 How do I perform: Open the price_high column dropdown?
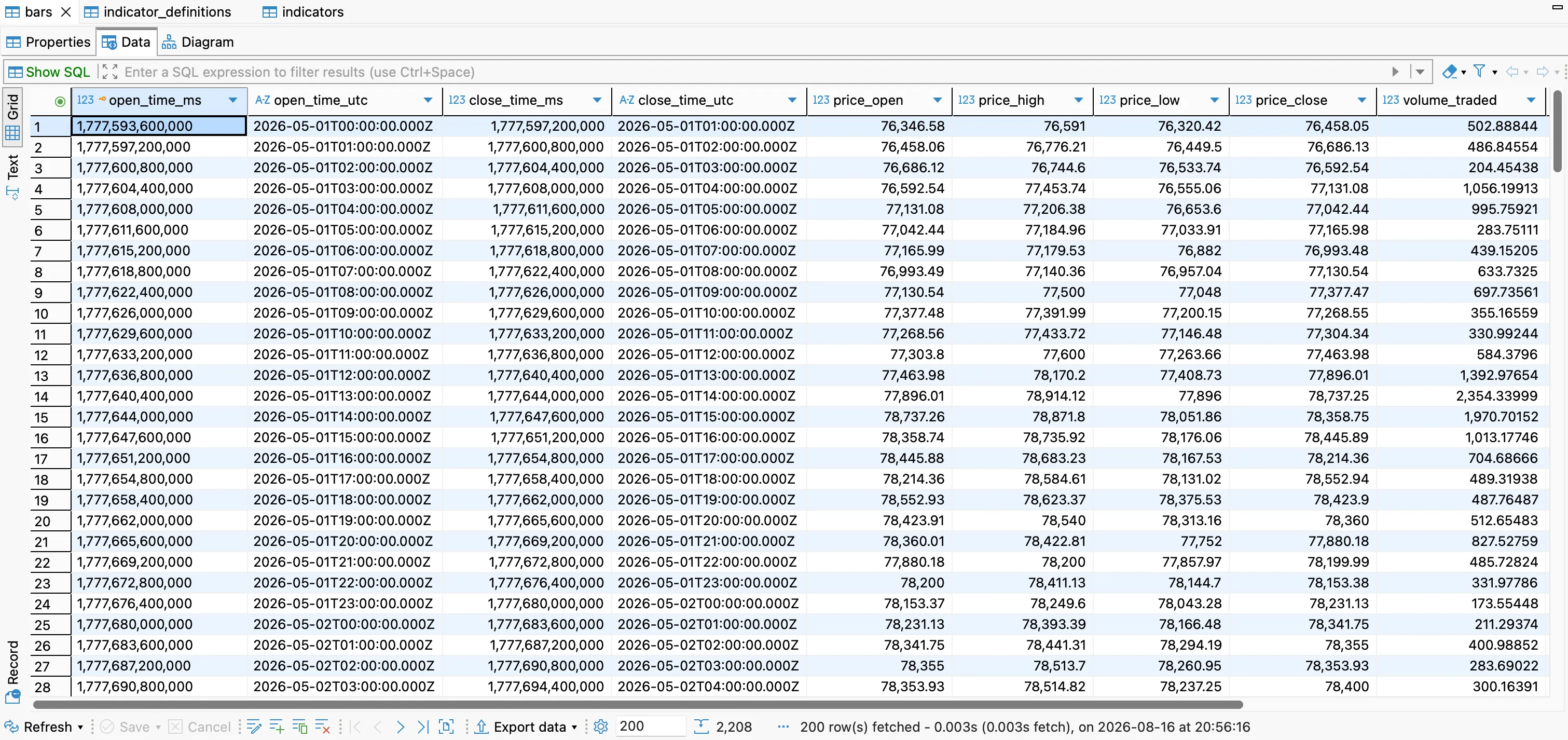[1079, 100]
